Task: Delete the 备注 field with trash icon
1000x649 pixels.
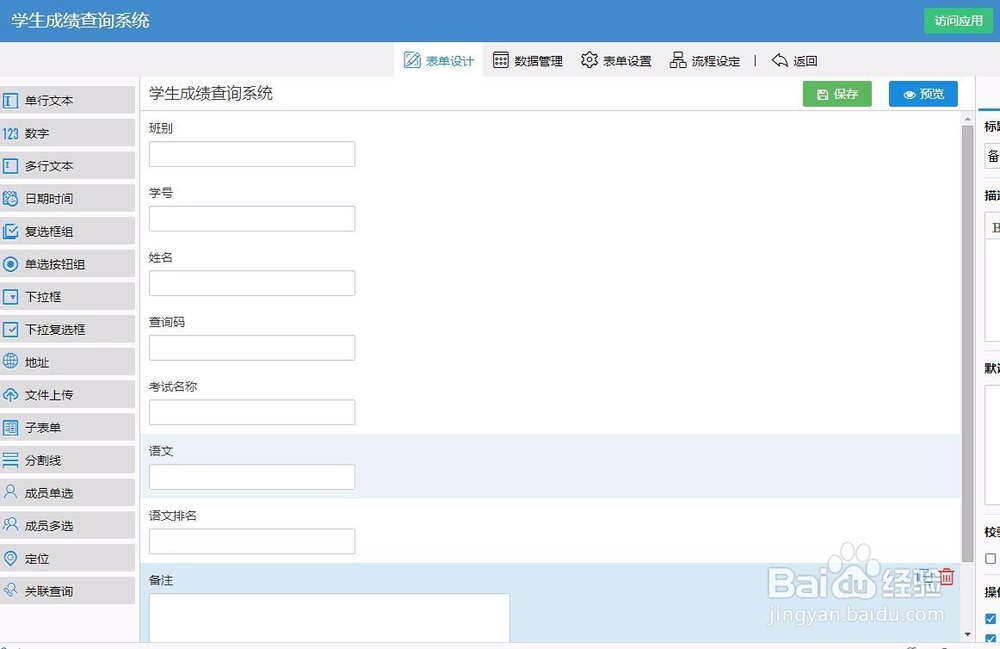Action: point(947,577)
